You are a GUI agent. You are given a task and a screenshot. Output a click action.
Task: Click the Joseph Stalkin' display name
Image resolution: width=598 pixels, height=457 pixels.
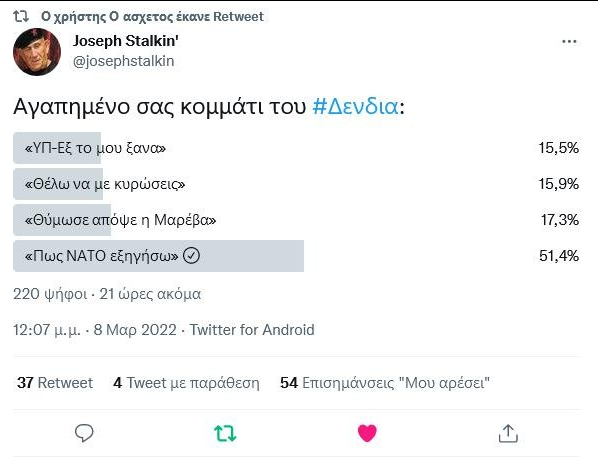click(x=126, y=40)
